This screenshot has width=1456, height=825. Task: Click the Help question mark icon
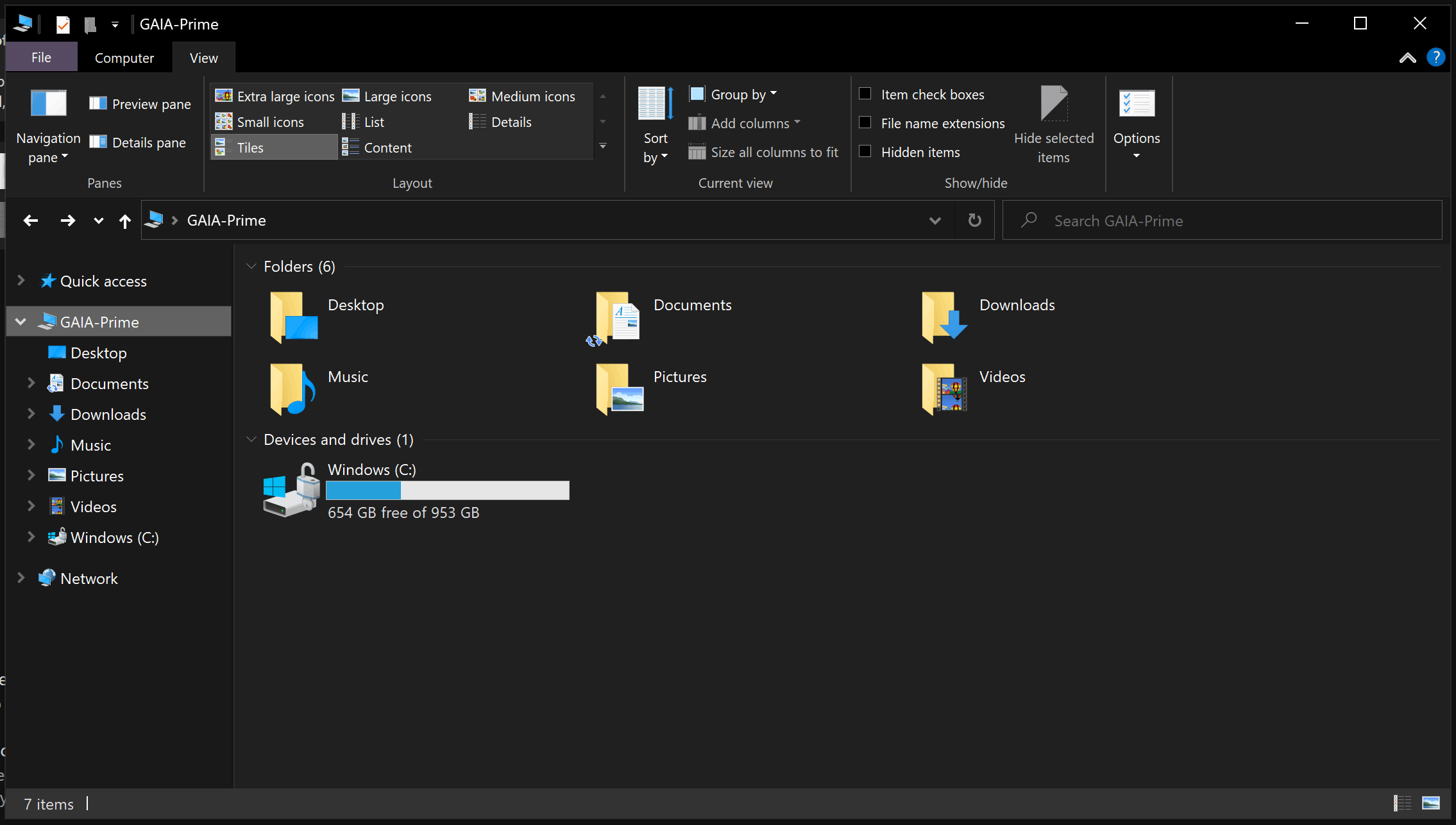point(1435,58)
